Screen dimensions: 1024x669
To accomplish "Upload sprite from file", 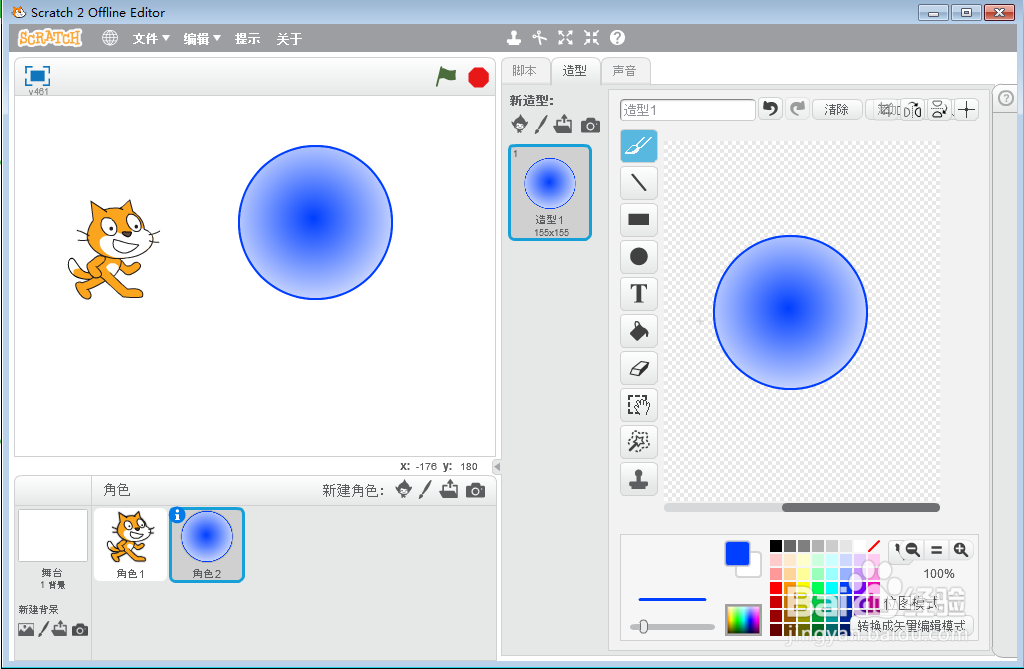I will pyautogui.click(x=449, y=489).
